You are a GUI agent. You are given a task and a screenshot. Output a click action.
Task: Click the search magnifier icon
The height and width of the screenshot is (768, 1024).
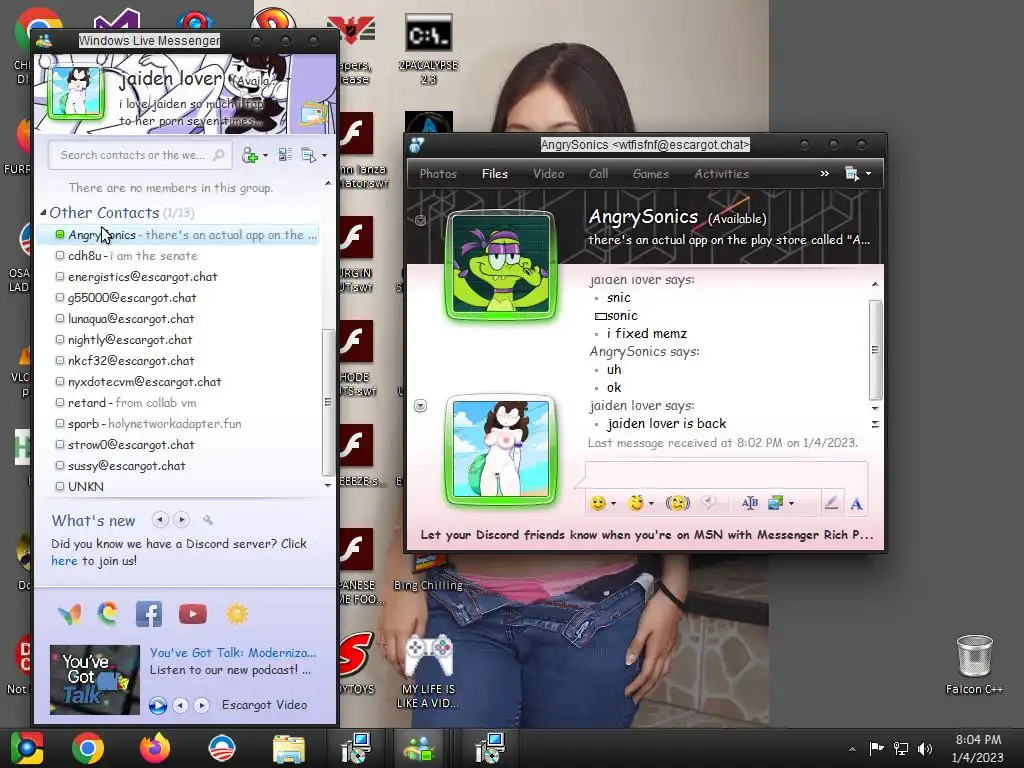(x=219, y=155)
